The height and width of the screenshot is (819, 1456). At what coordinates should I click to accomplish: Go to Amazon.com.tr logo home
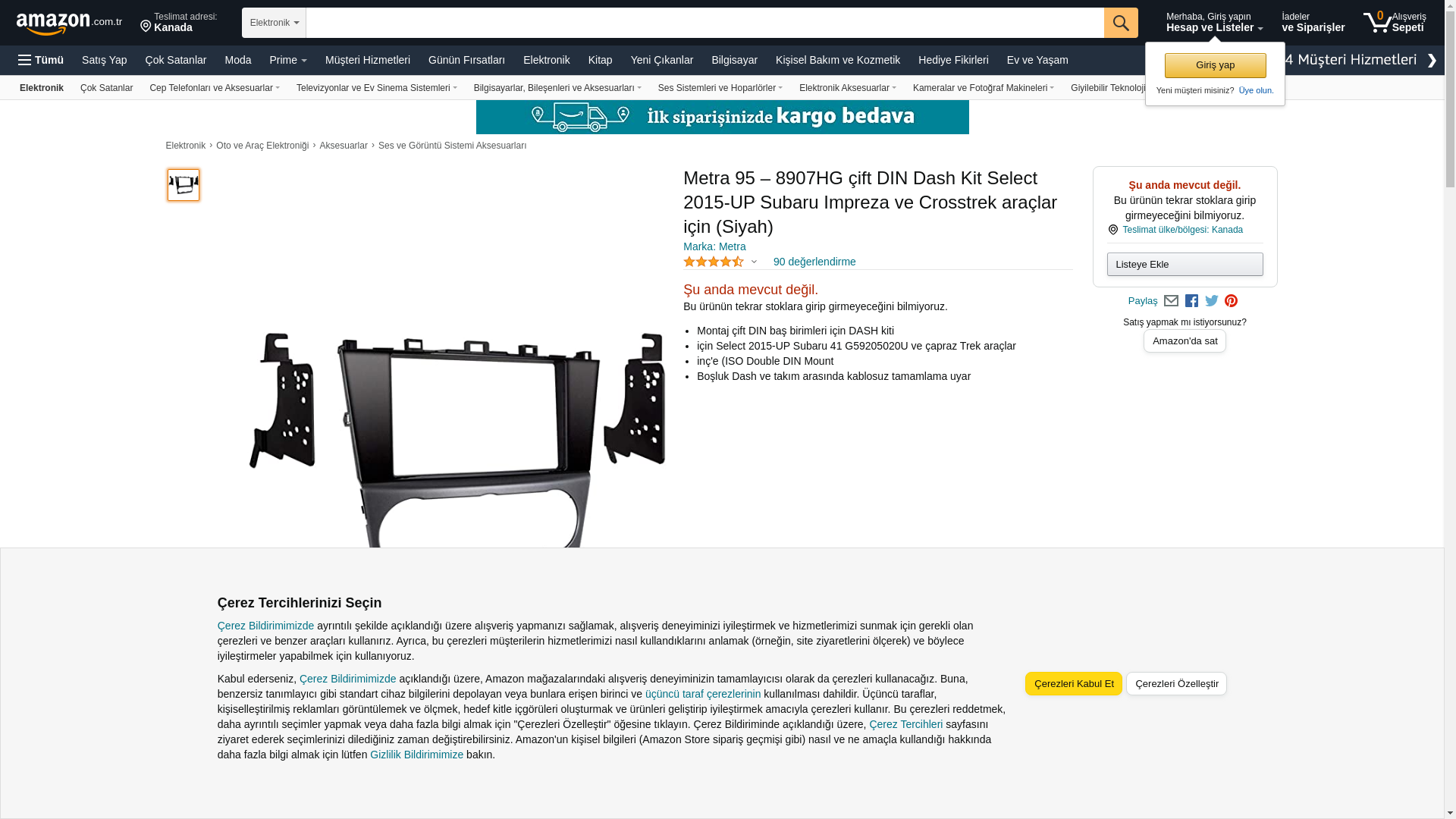pos(69,24)
